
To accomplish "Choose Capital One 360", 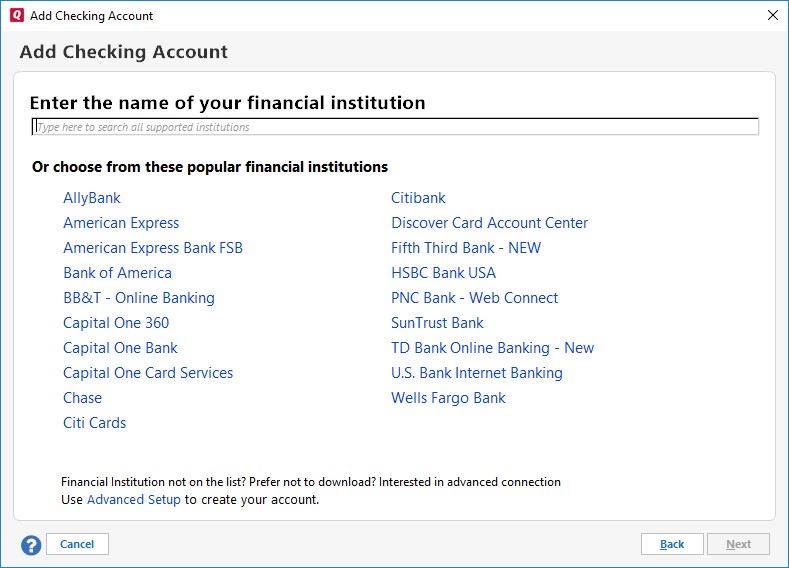I will pyautogui.click(x=116, y=323).
